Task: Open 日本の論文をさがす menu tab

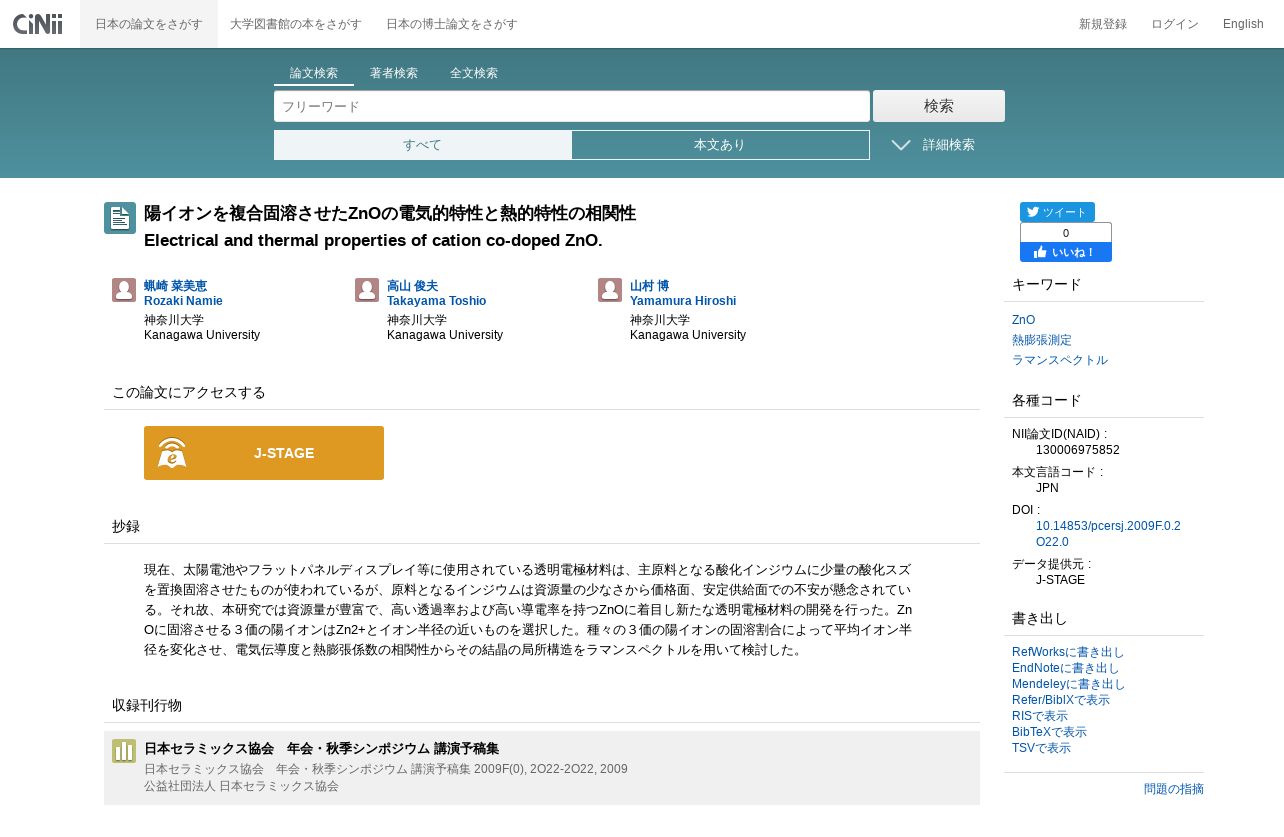Action: tap(149, 24)
